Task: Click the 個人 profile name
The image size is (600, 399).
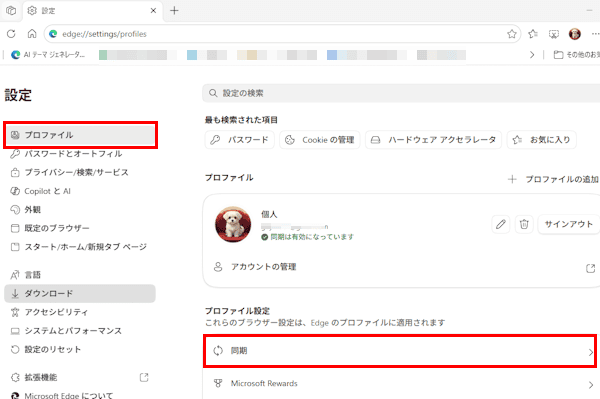Action: click(x=269, y=214)
